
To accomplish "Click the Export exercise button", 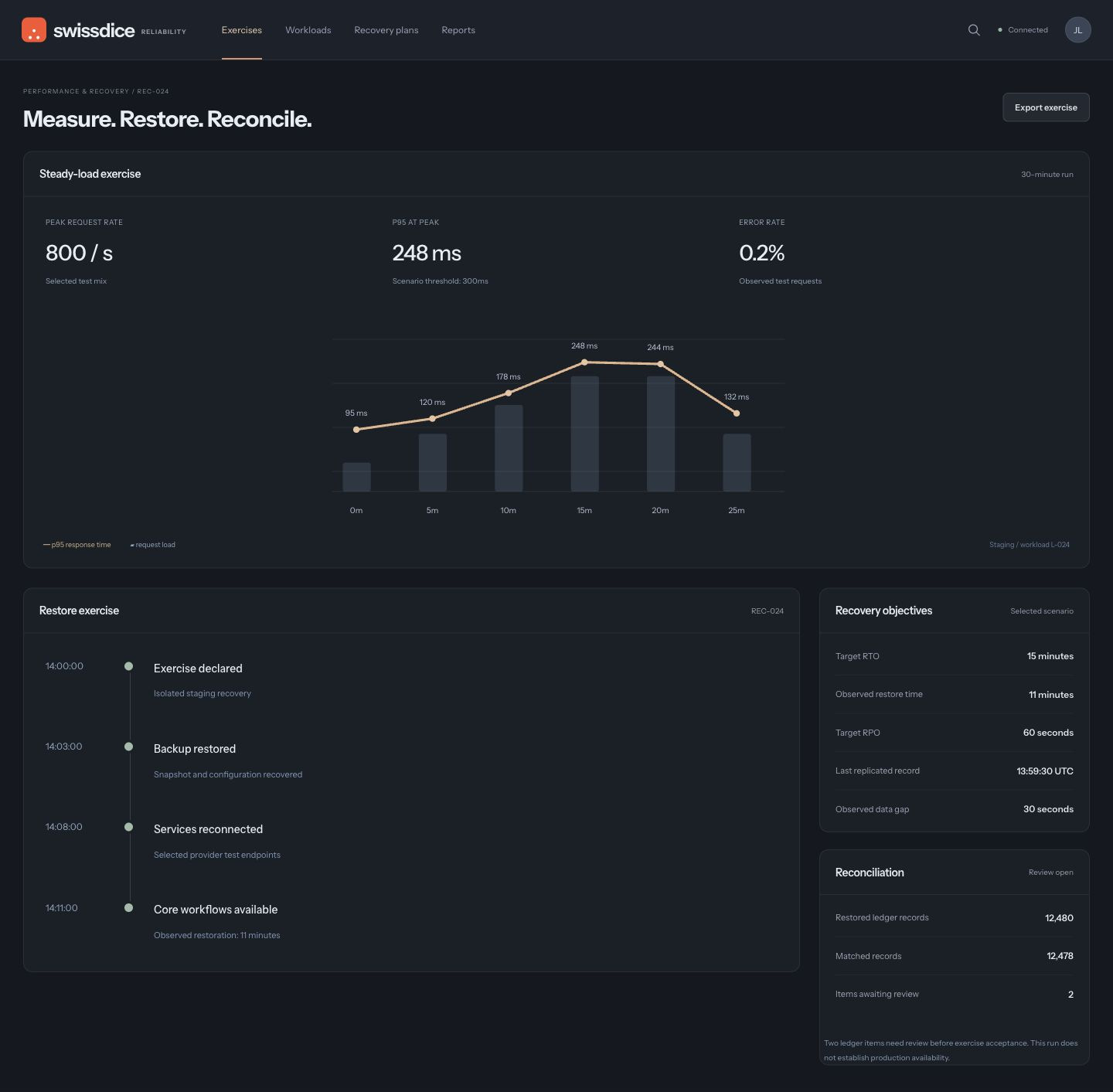I will coord(1046,107).
